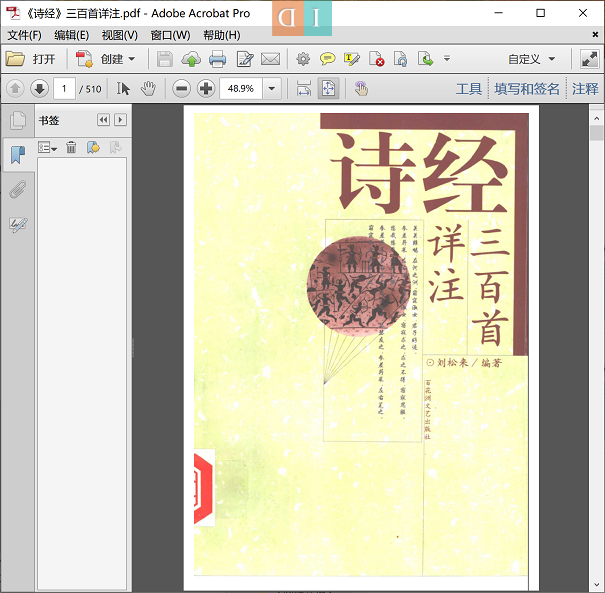This screenshot has height=593, width=605.
Task: Toggle fit width scrolling mode
Action: pos(304,89)
